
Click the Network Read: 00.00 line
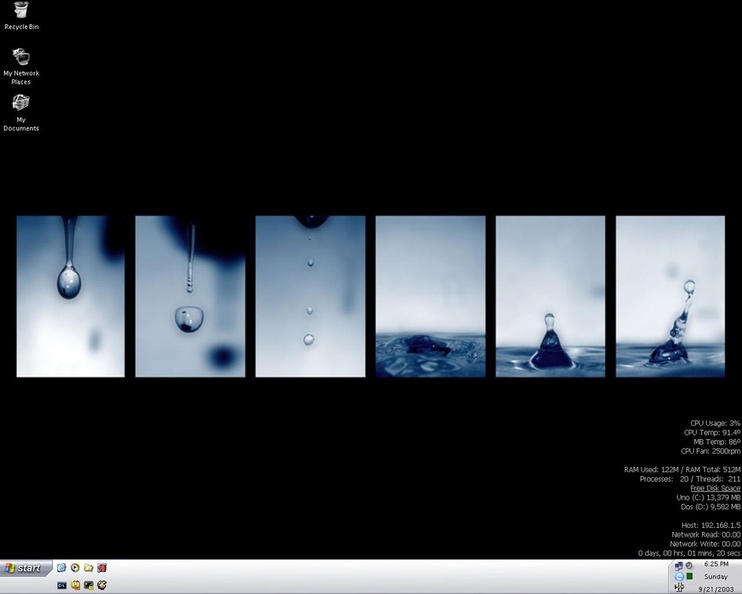click(x=706, y=534)
